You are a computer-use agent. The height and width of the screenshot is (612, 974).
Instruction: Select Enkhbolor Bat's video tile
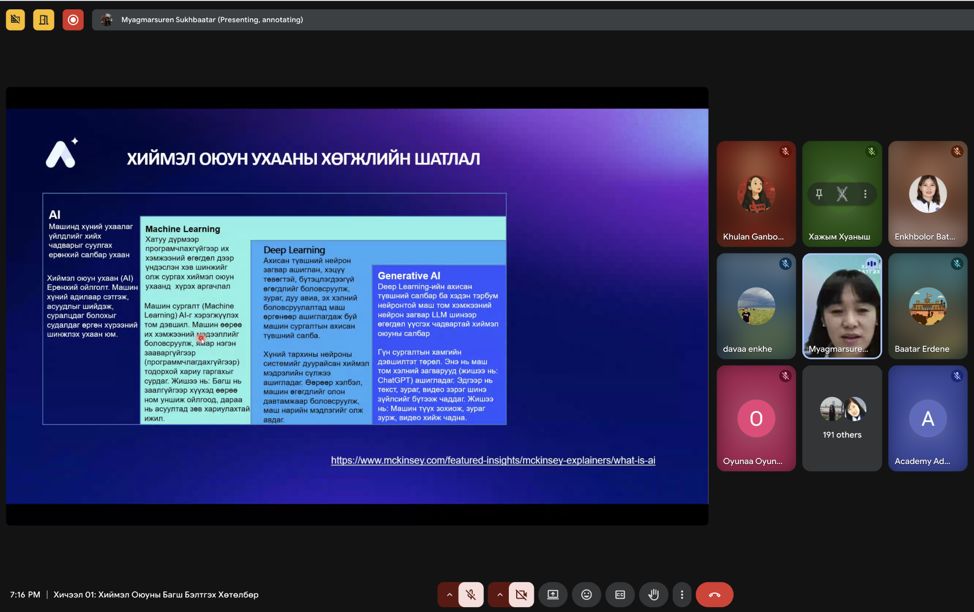point(927,194)
